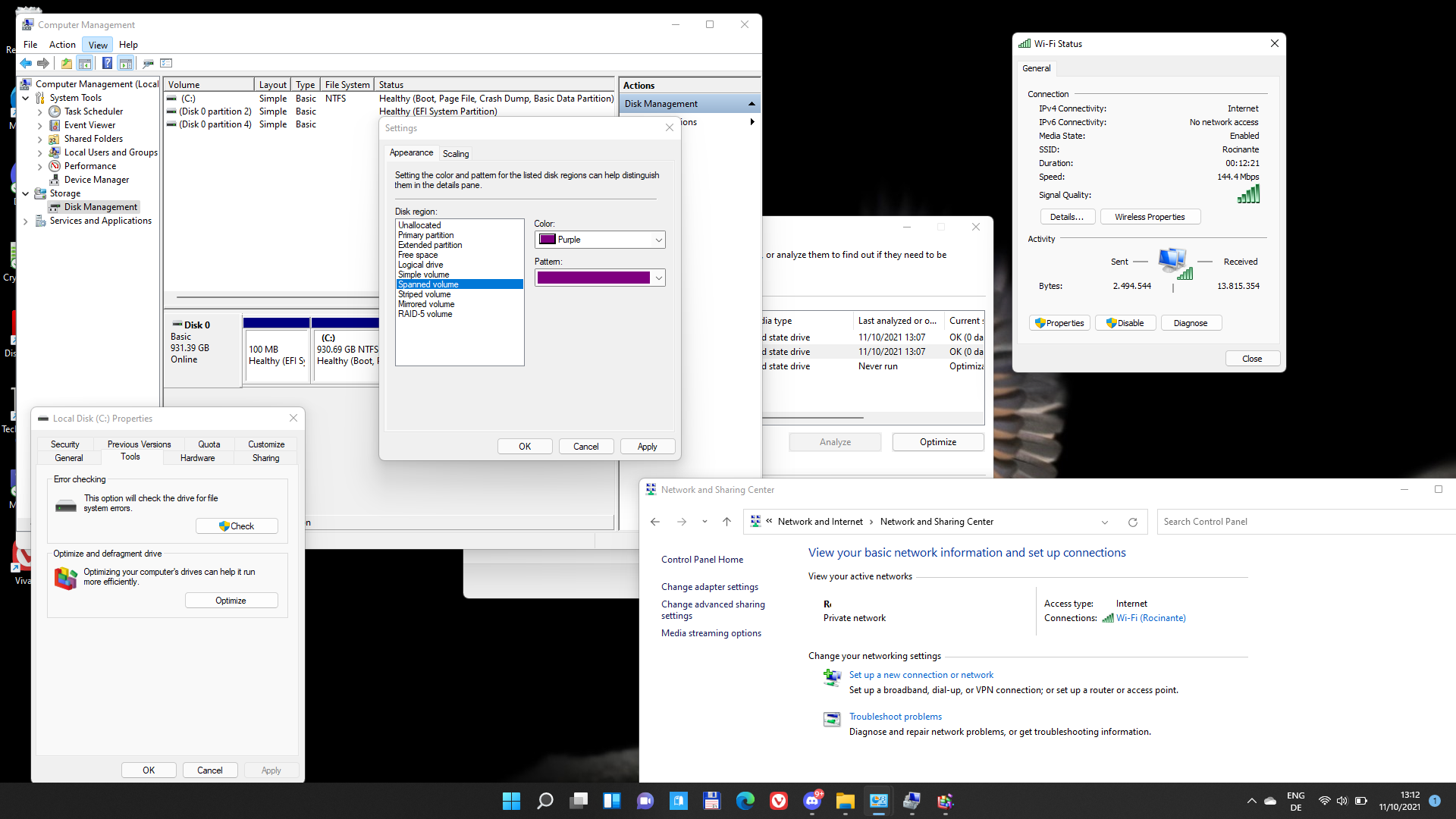Open the Pattern dropdown in Settings
This screenshot has width=1456, height=819.
coord(600,278)
